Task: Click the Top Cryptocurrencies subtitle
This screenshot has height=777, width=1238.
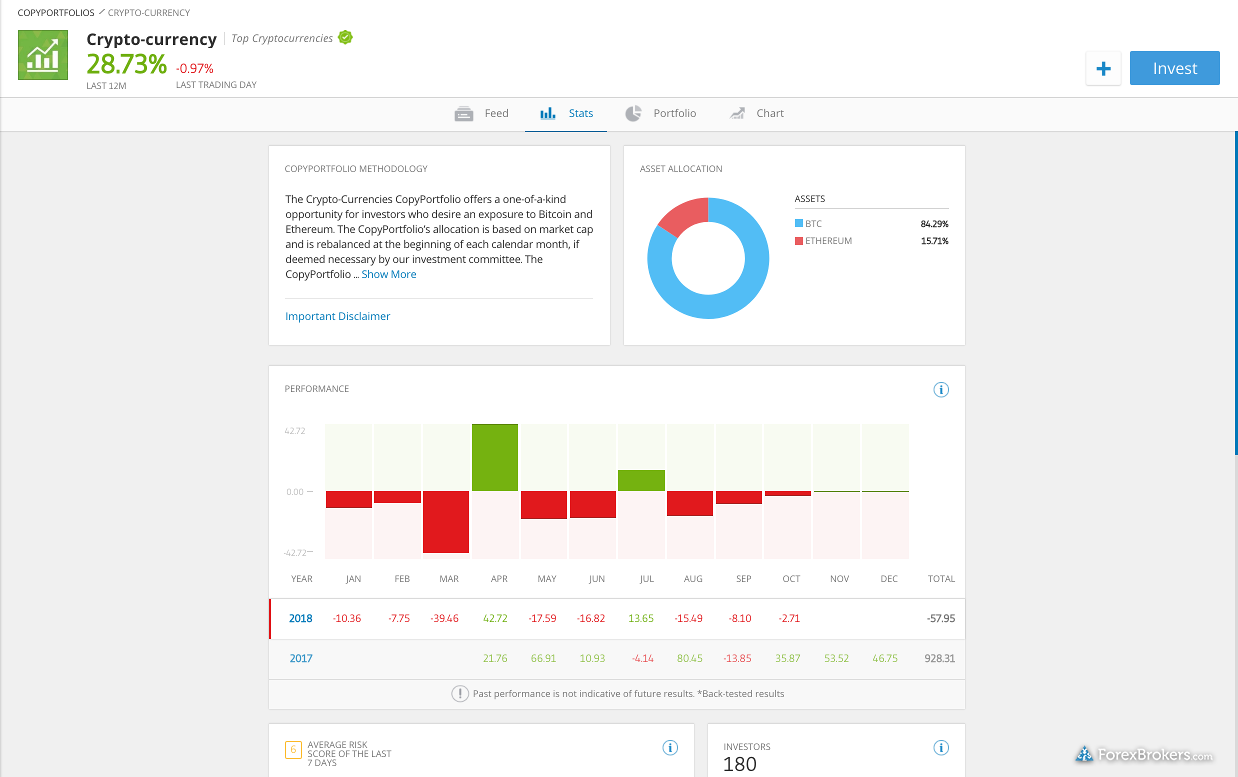Action: 282,38
